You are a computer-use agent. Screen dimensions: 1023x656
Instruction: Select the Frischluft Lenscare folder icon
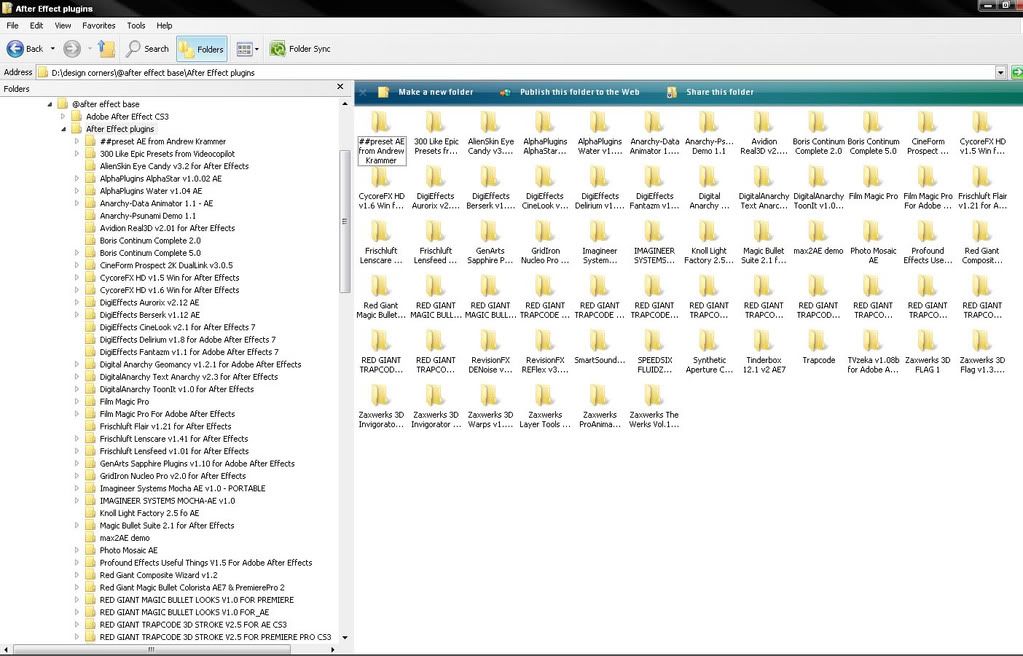[x=381, y=232]
